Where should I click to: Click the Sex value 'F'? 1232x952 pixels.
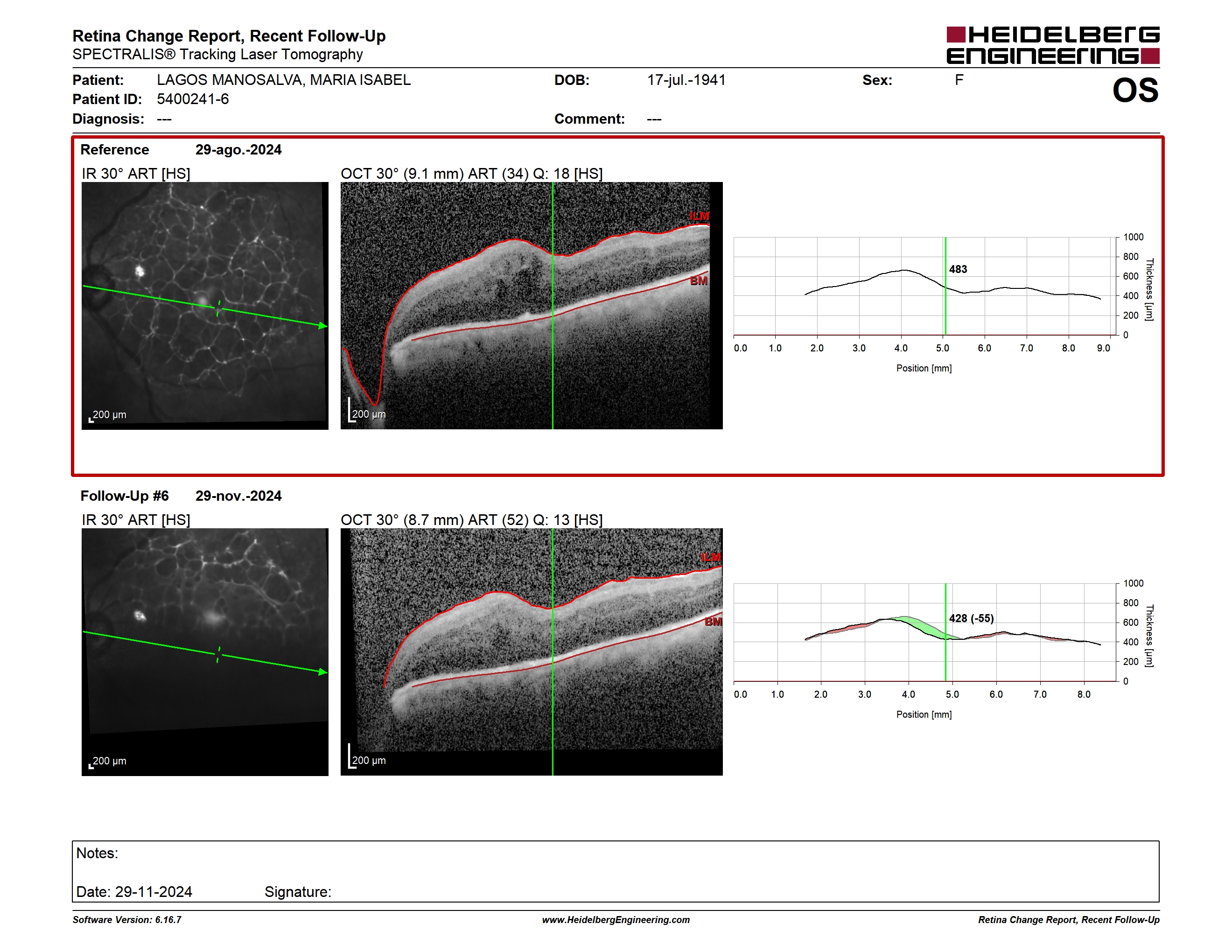pos(959,80)
